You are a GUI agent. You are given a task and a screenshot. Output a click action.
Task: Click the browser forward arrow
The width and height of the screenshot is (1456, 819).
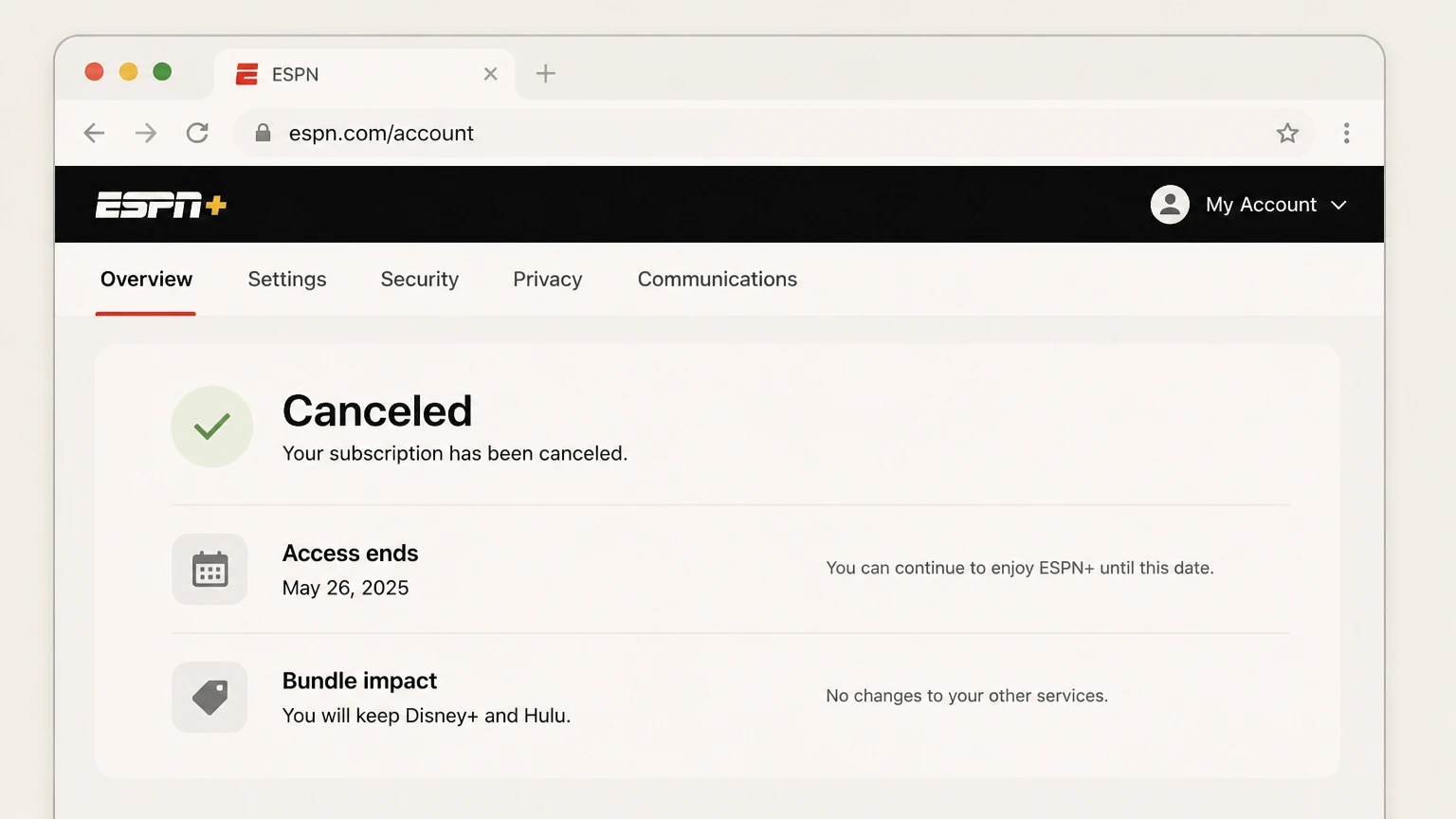click(145, 133)
